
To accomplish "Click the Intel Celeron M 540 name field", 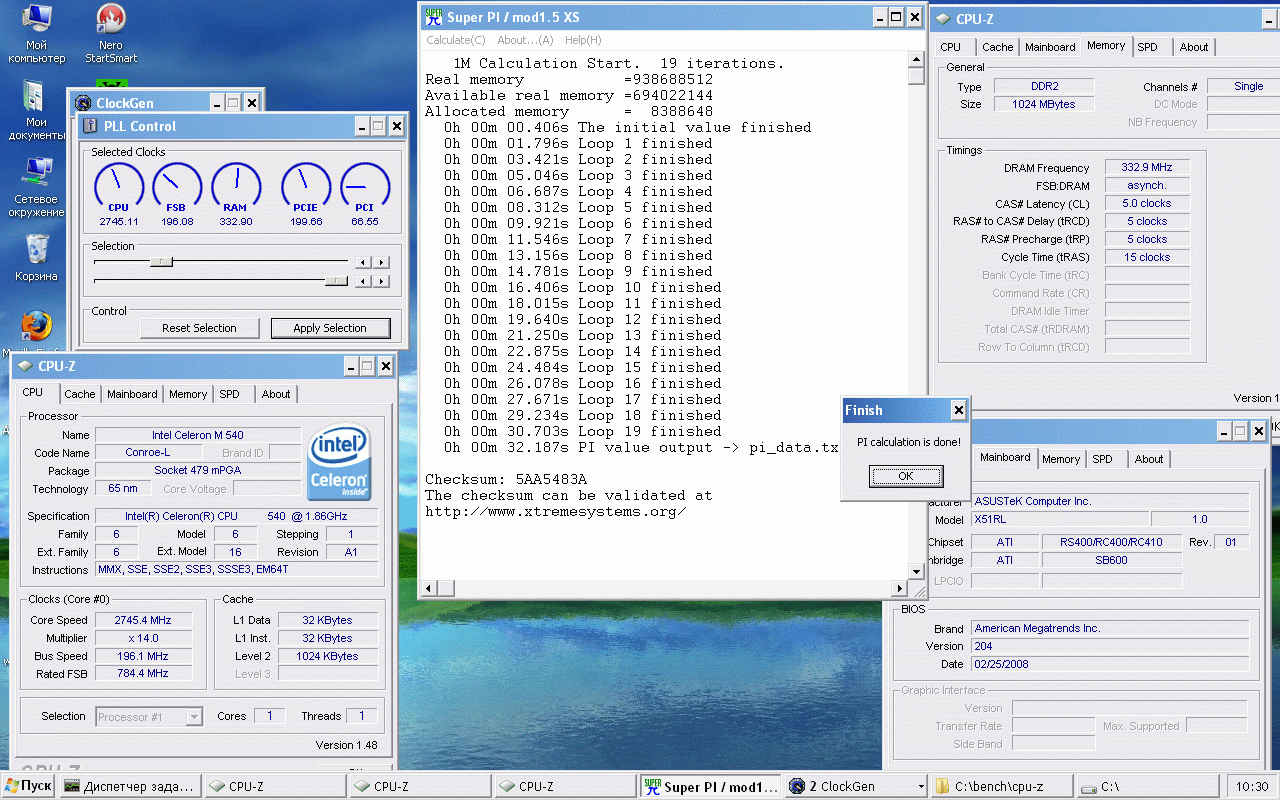I will point(198,435).
